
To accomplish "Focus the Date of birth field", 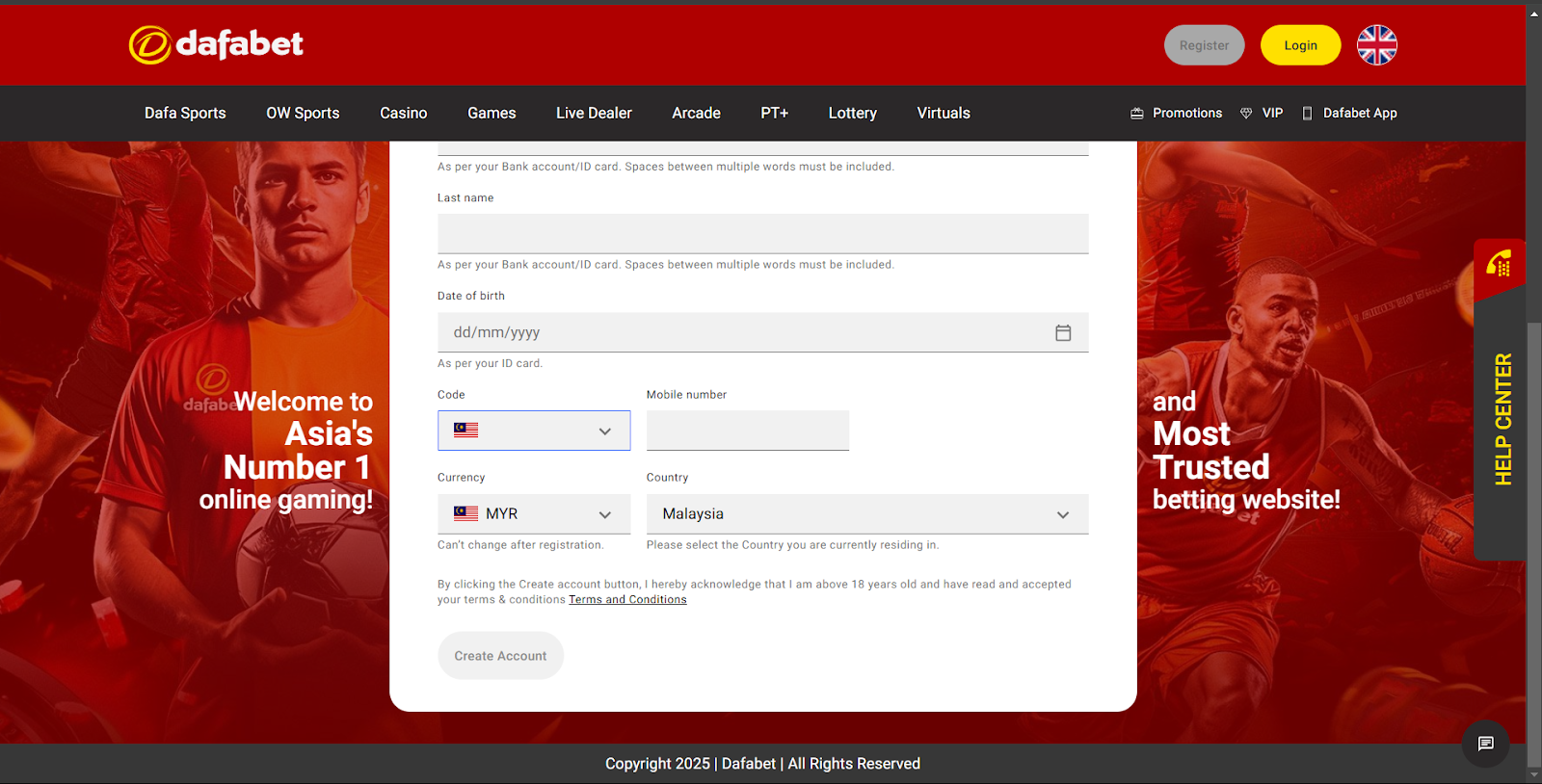I will click(763, 332).
